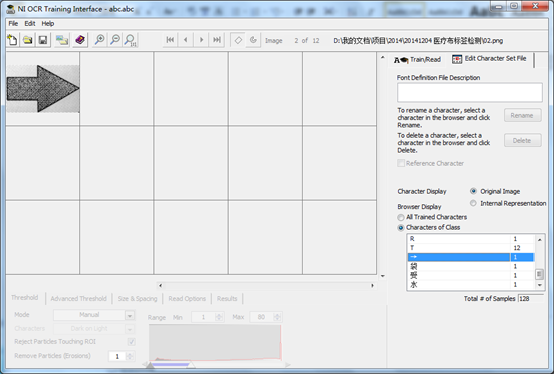Click the Open Images toolbar icon
This screenshot has height=374, width=554.
tap(62, 40)
